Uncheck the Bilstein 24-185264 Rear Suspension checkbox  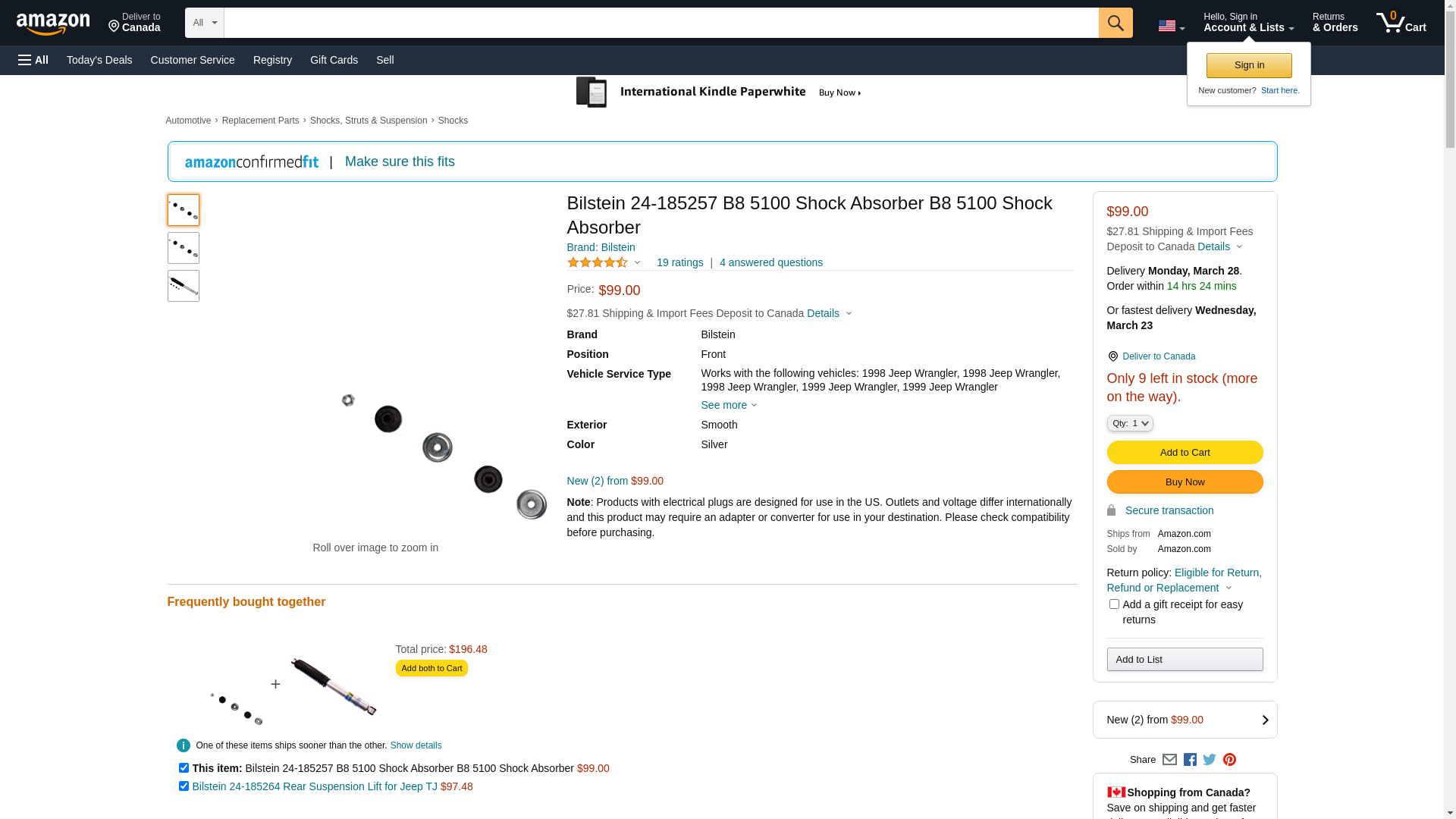pos(184,786)
